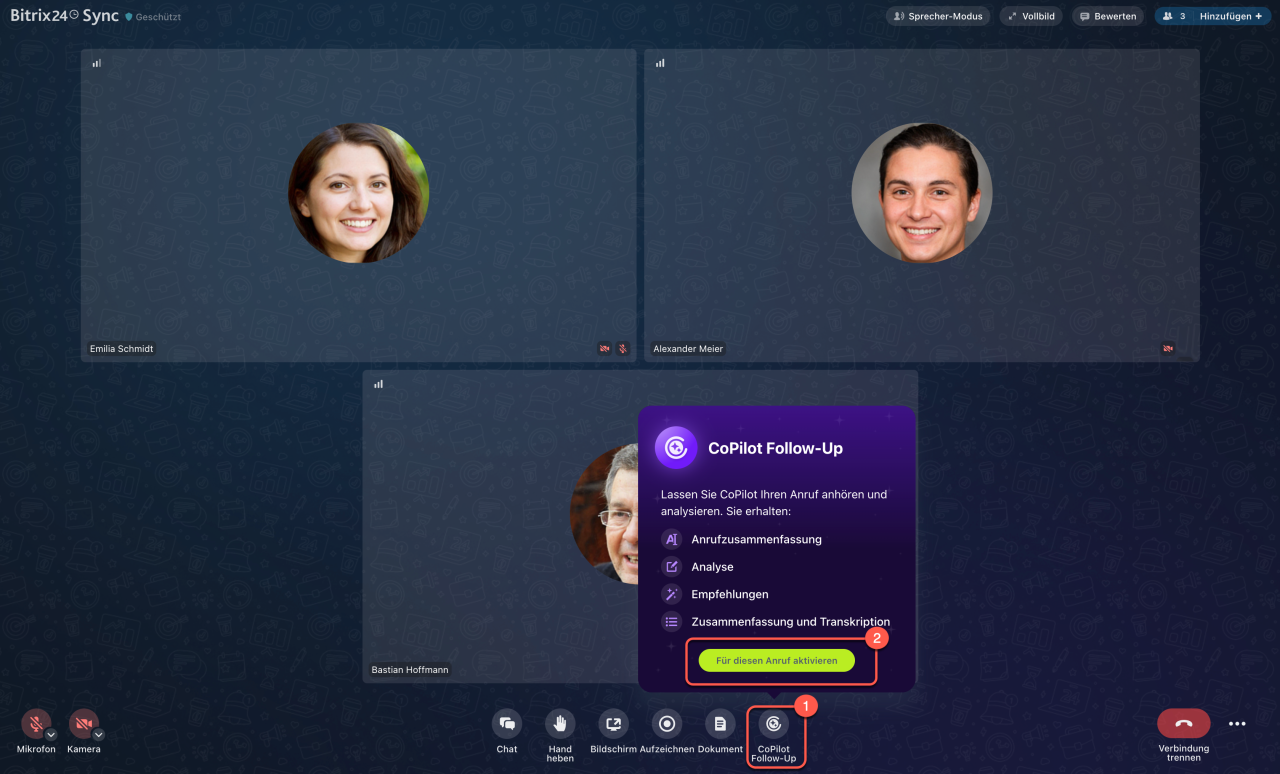The width and height of the screenshot is (1280, 774).
Task: Click Bastian Hoffmann's avatar
Action: click(x=604, y=514)
